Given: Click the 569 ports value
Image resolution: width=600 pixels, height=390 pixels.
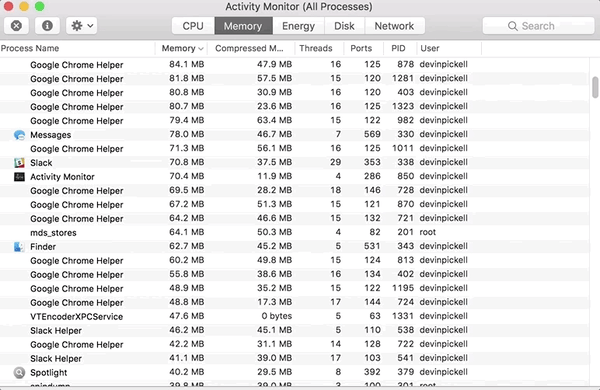Looking at the screenshot, I should [372, 134].
